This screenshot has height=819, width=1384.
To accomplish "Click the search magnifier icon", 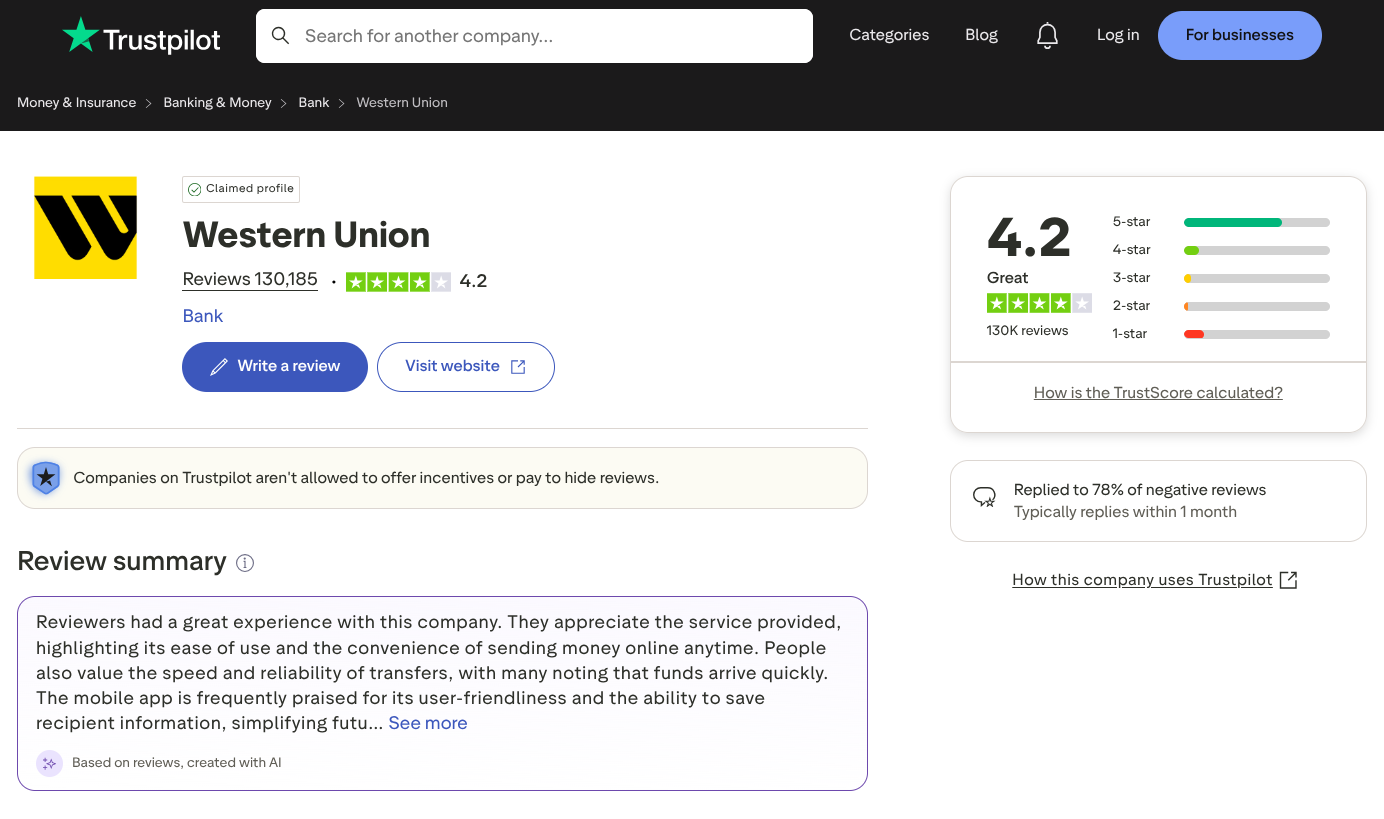I will [x=281, y=36].
